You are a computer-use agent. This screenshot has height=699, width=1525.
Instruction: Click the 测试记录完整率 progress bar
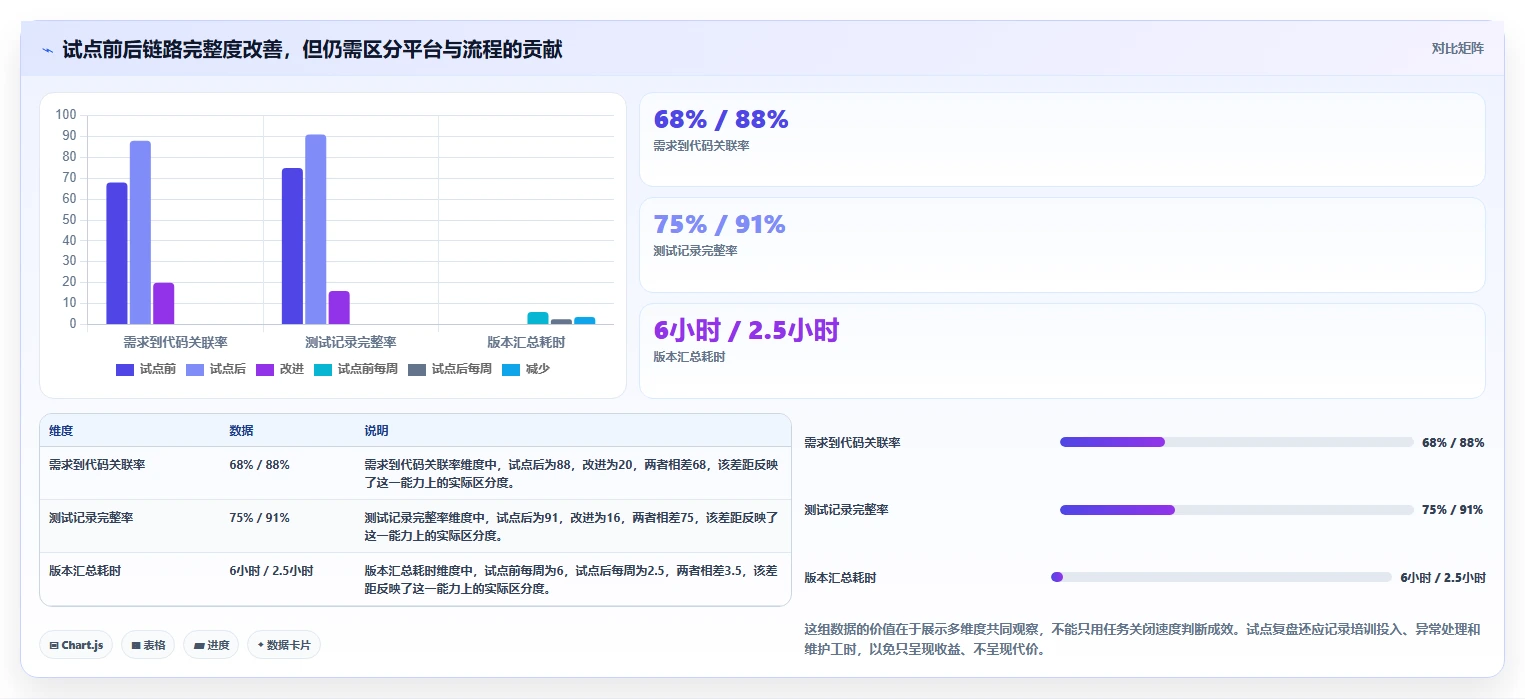point(1236,510)
